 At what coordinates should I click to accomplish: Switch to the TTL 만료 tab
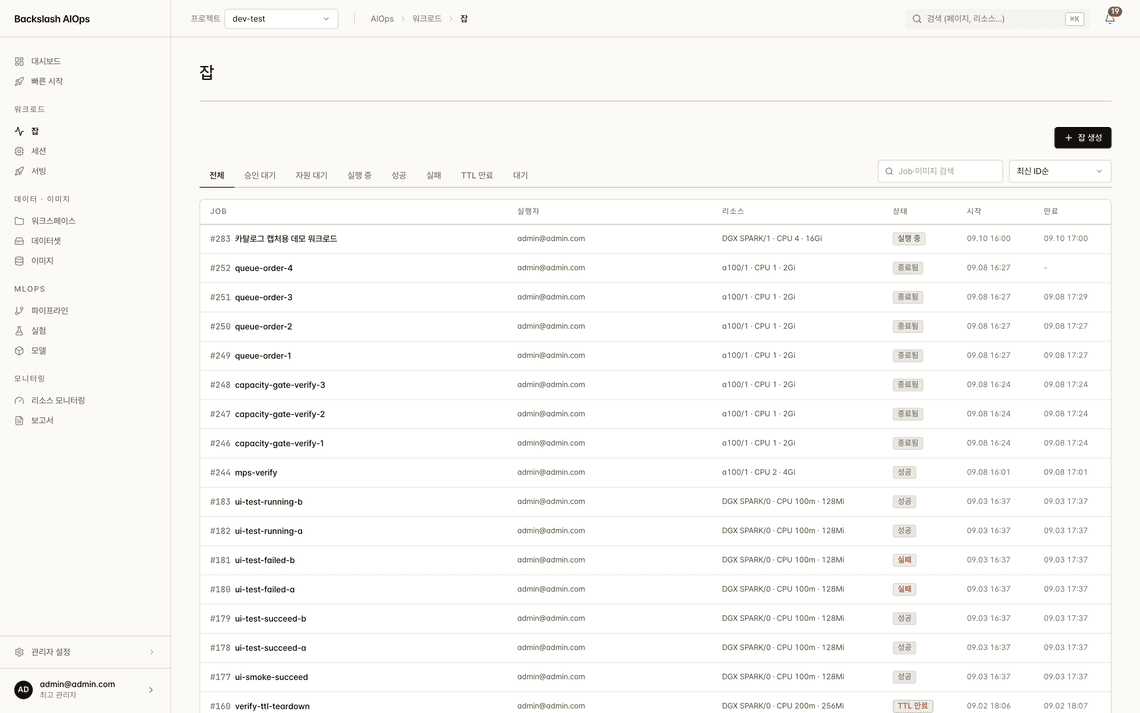[x=477, y=176]
